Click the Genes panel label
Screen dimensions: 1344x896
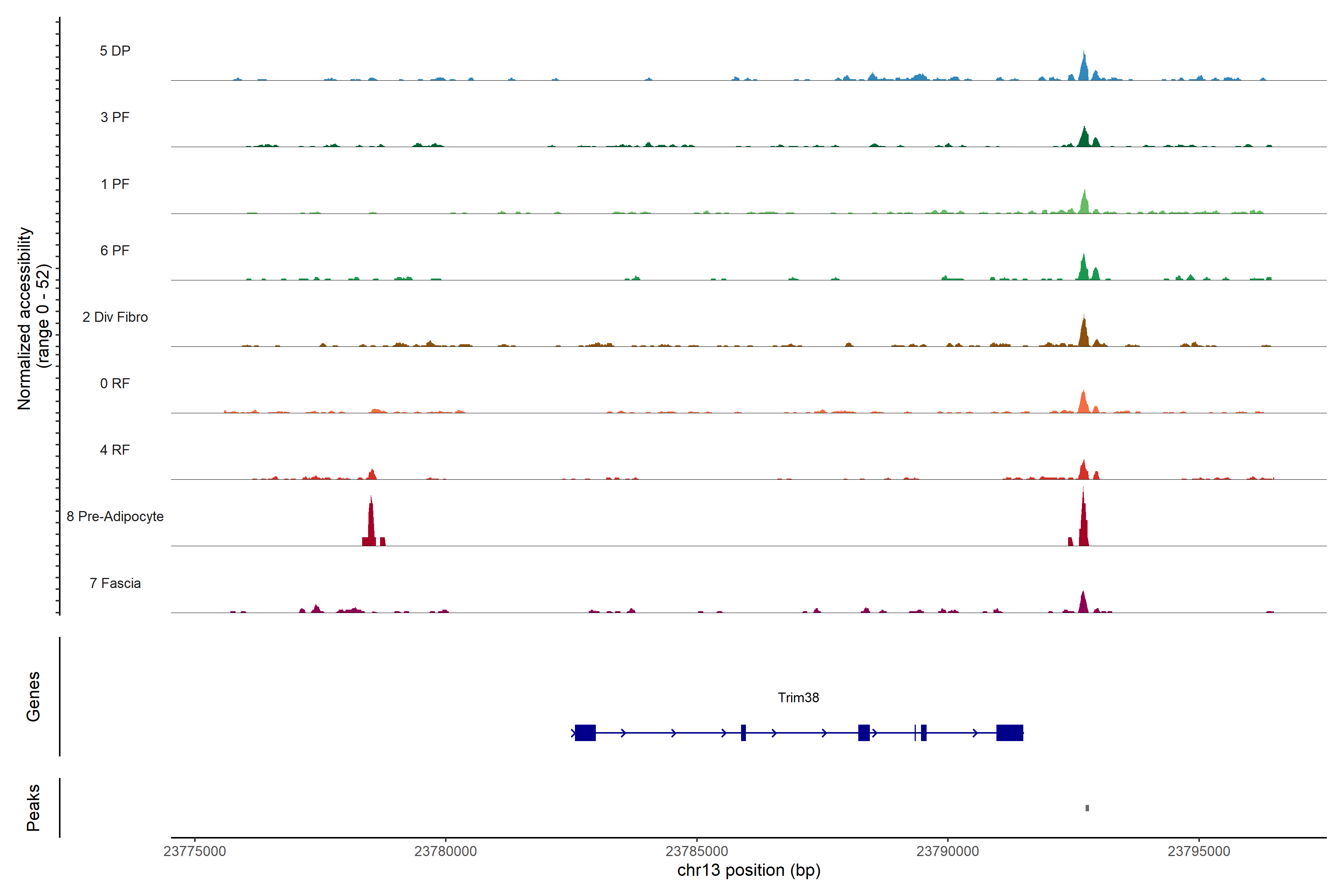[33, 697]
